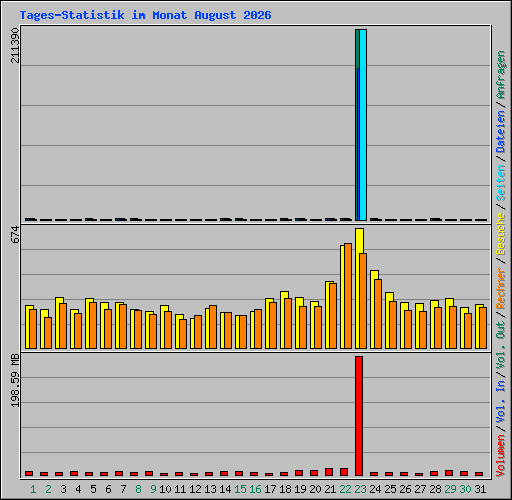
Task: Select the green day 15 axis label
Action: point(240,489)
